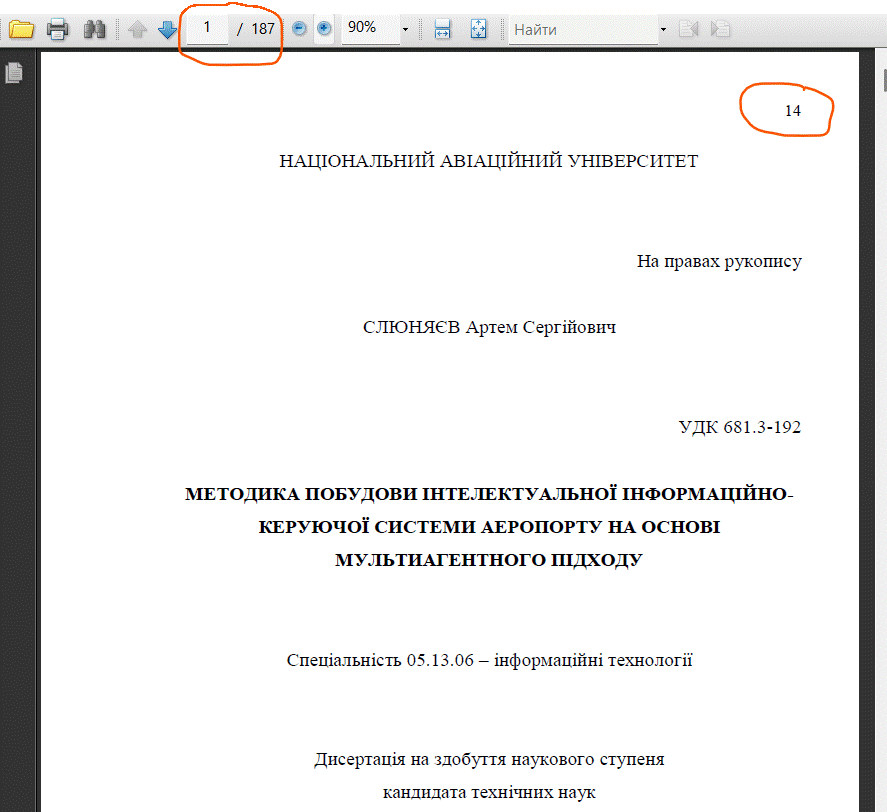Screen dimensions: 887x812
Task: Fit the whole page in window
Action: point(479,29)
